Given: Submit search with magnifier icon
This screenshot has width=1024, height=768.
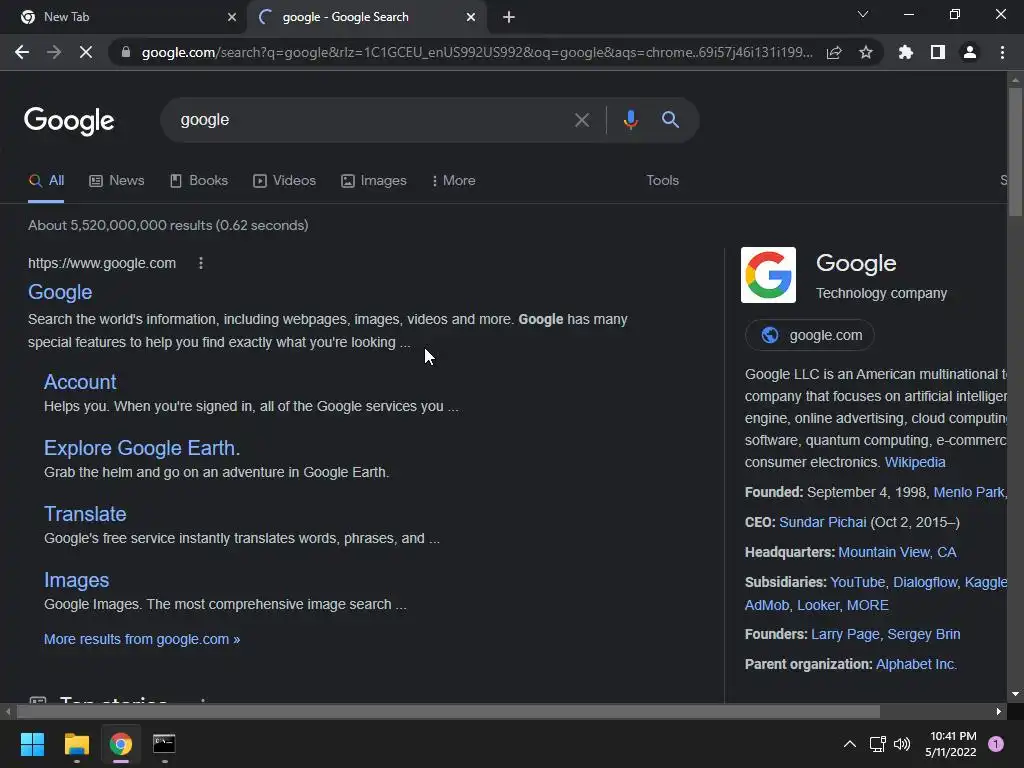Looking at the screenshot, I should pos(671,120).
